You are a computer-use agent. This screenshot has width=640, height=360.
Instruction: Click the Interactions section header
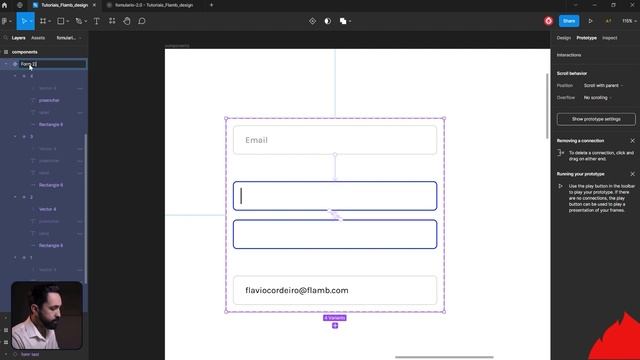click(x=569, y=55)
